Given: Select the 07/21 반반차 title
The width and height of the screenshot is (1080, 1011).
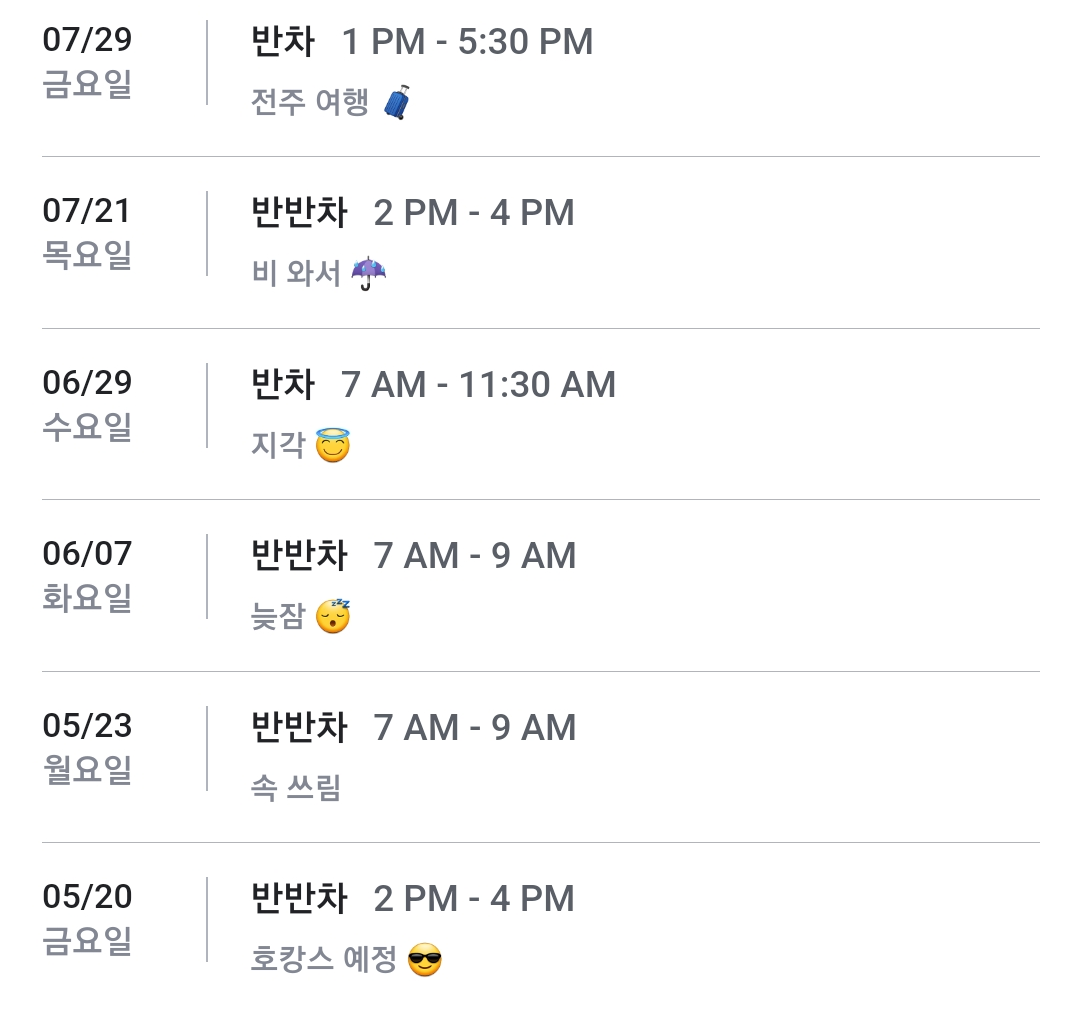Looking at the screenshot, I should coord(299,213).
